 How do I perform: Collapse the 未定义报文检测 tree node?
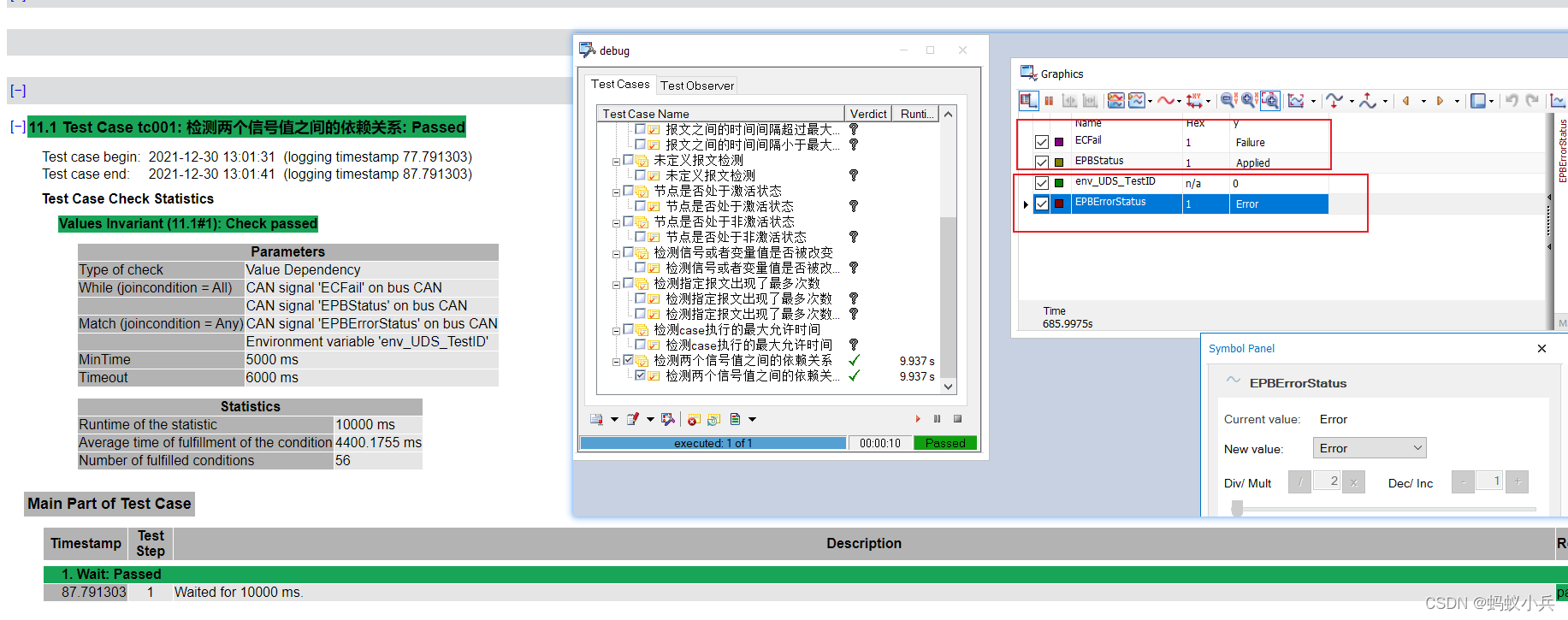(616, 161)
